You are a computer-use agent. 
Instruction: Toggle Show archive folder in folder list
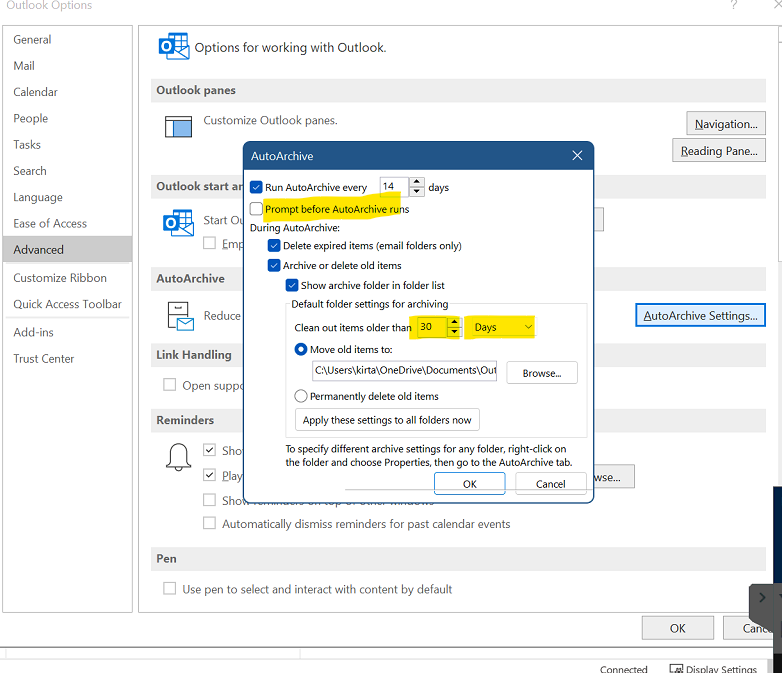[292, 285]
